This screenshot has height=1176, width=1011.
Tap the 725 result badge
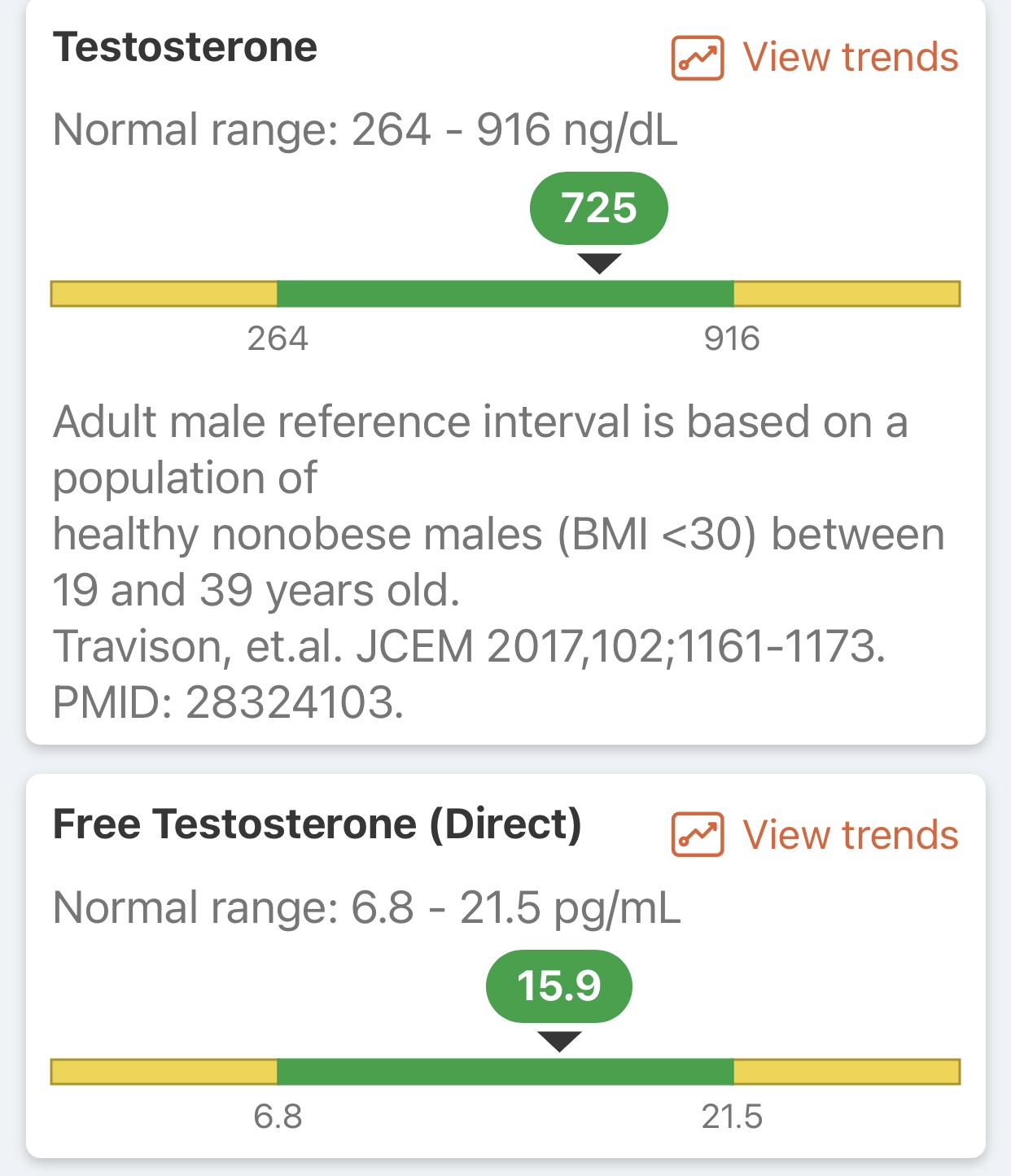[599, 208]
